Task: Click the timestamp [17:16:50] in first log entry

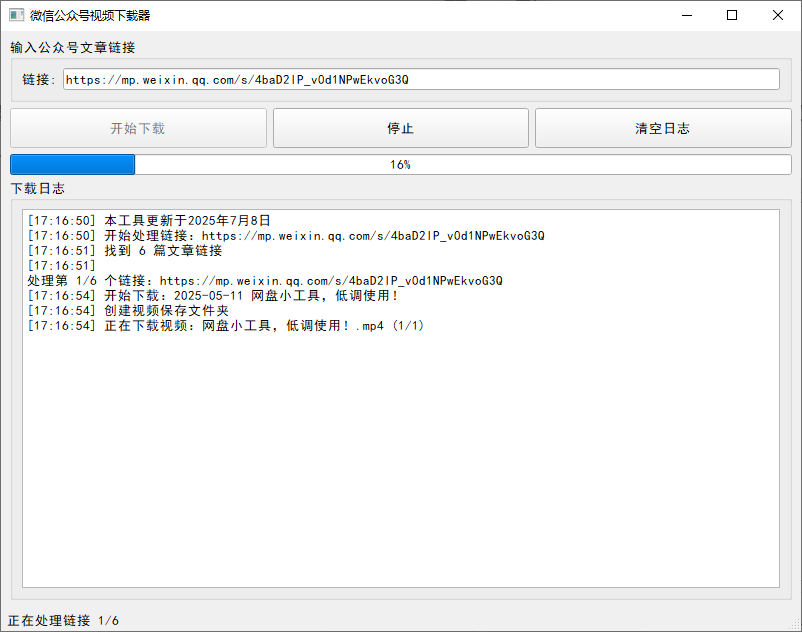Action: 63,220
